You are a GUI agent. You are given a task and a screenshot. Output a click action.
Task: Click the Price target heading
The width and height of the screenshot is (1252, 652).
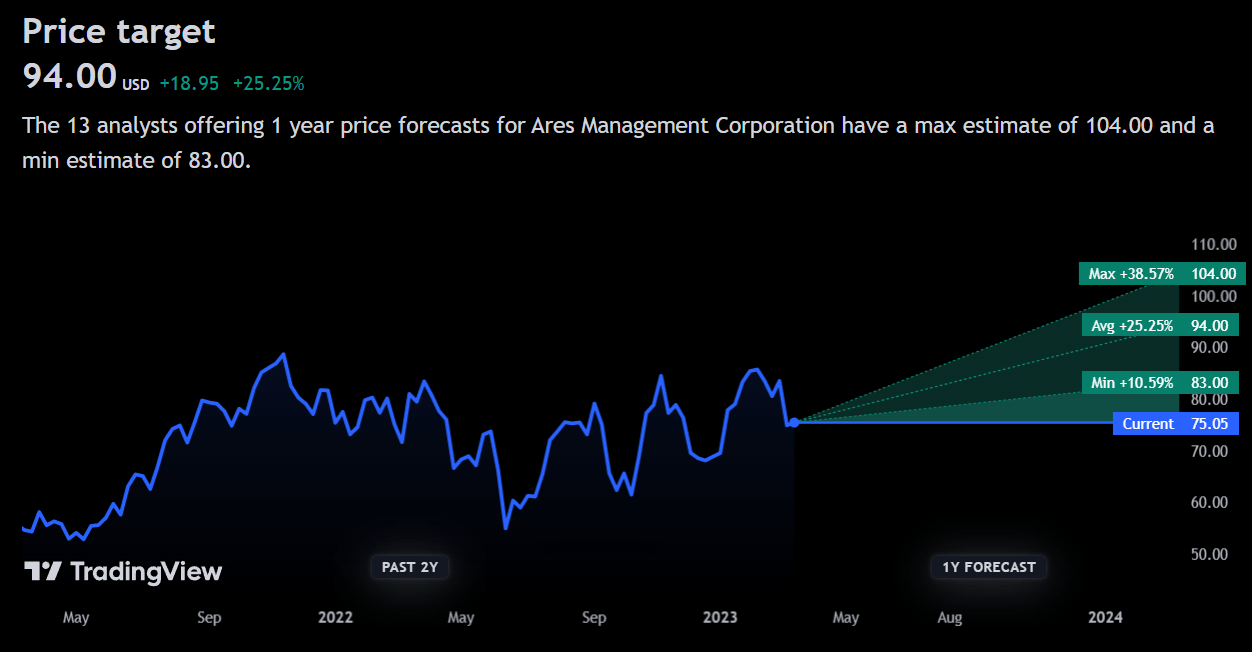pyautogui.click(x=119, y=32)
